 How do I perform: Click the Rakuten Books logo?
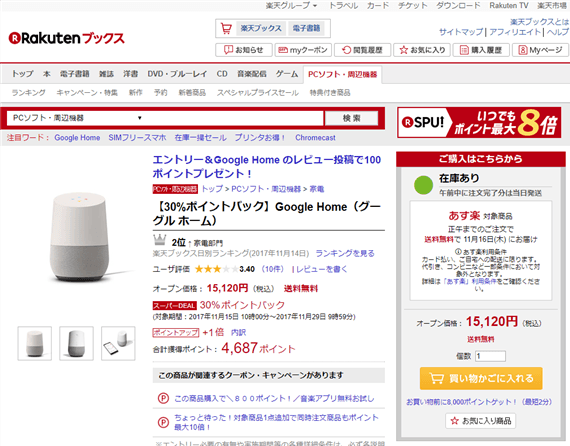click(67, 38)
